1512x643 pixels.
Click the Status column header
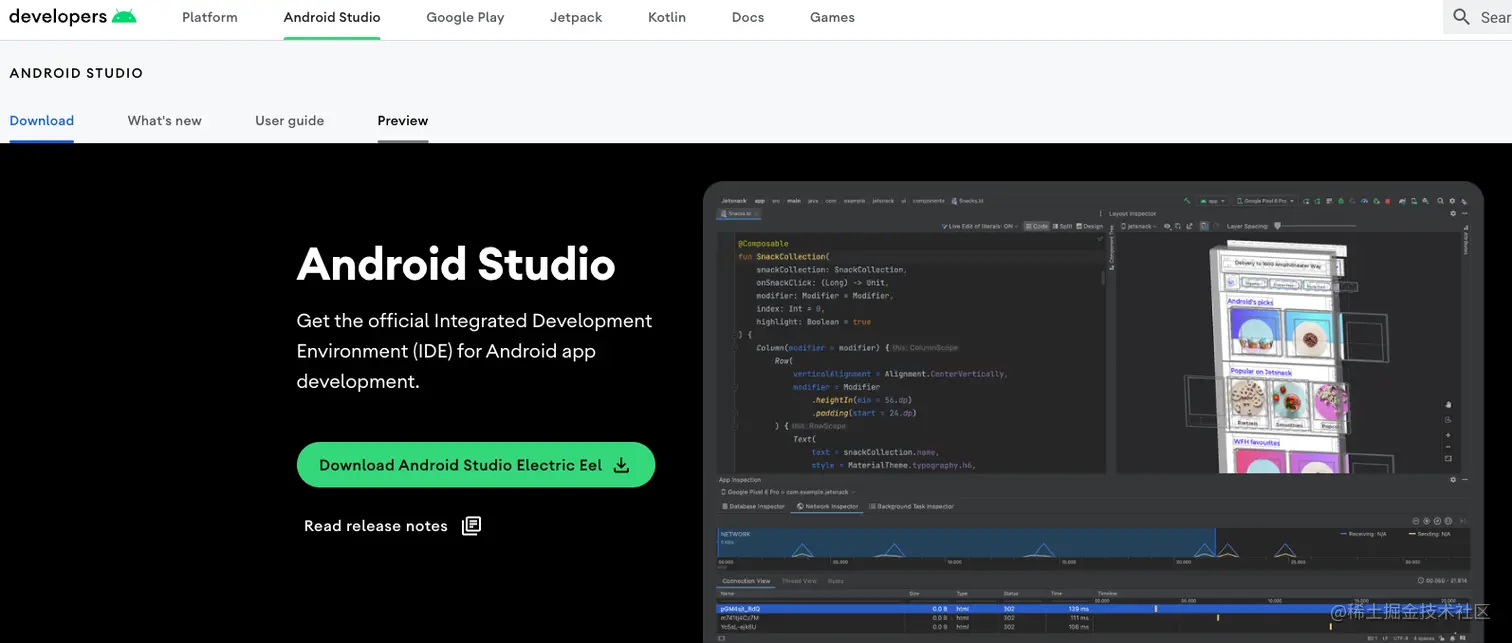(x=1011, y=593)
